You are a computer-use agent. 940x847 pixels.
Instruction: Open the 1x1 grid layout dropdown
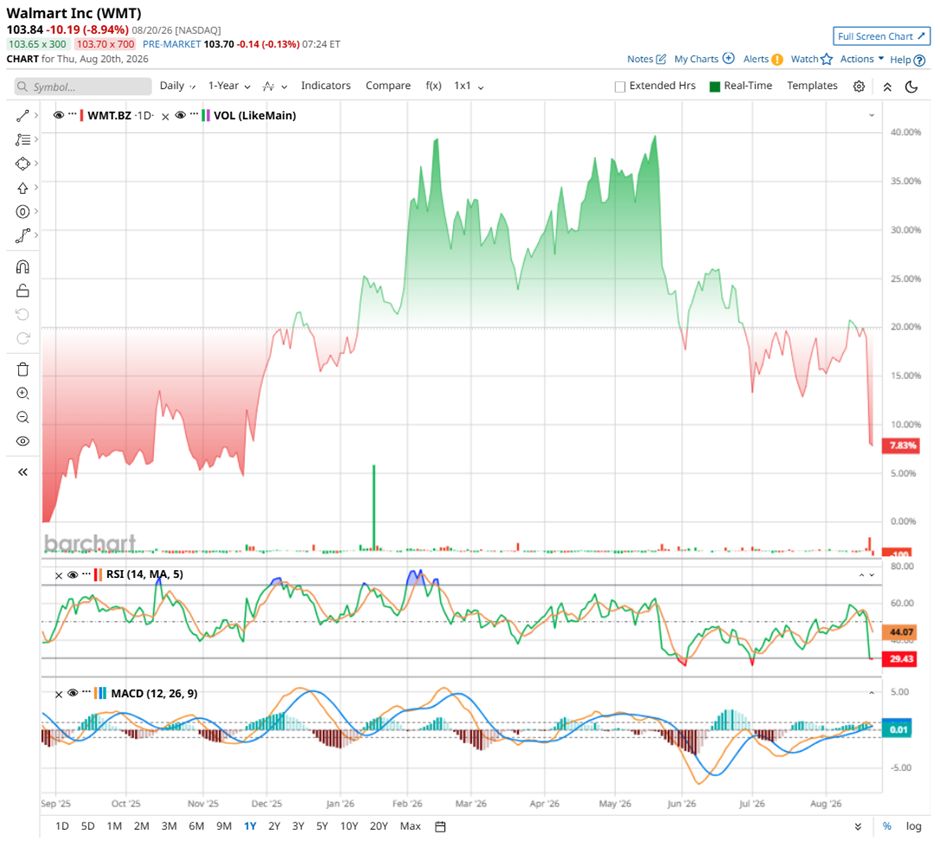click(468, 86)
